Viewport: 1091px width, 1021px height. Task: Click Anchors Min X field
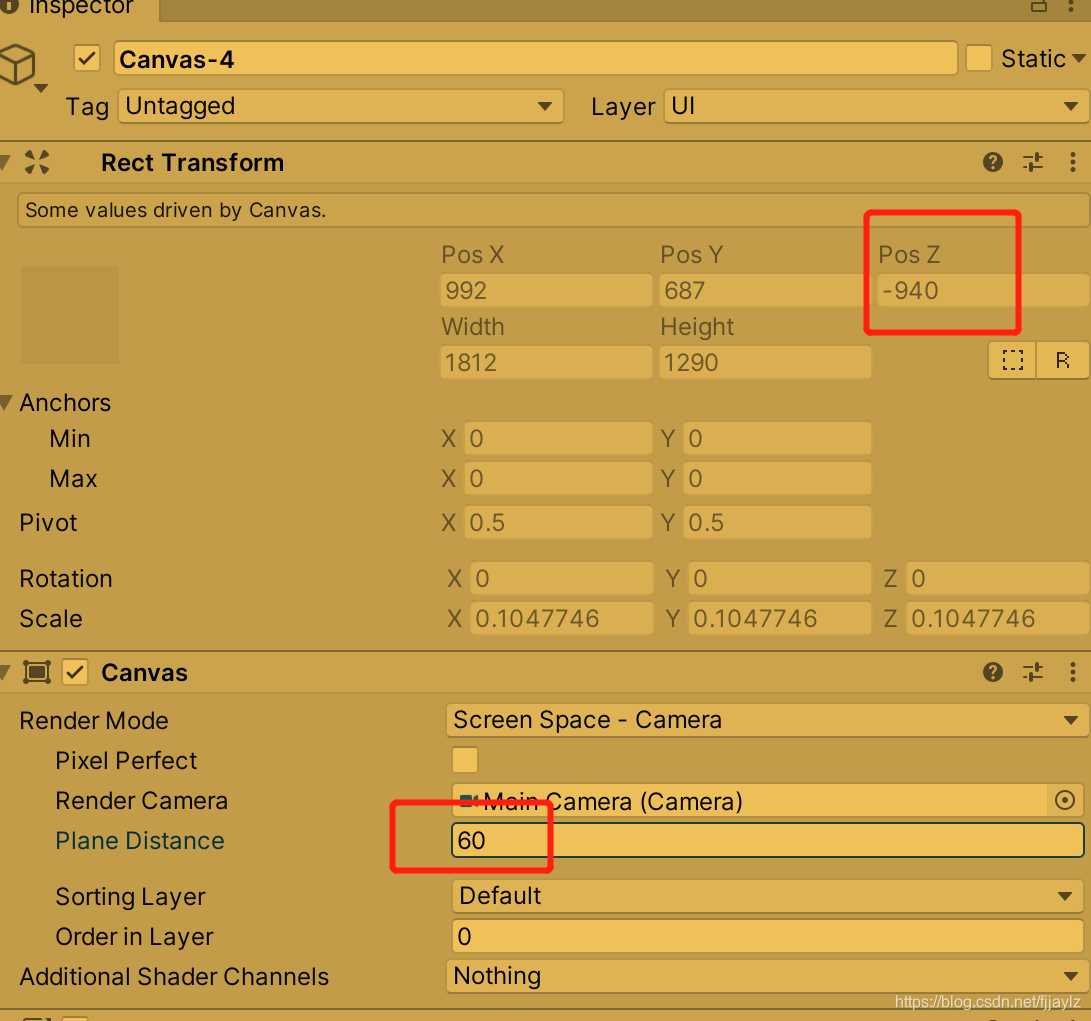[558, 438]
